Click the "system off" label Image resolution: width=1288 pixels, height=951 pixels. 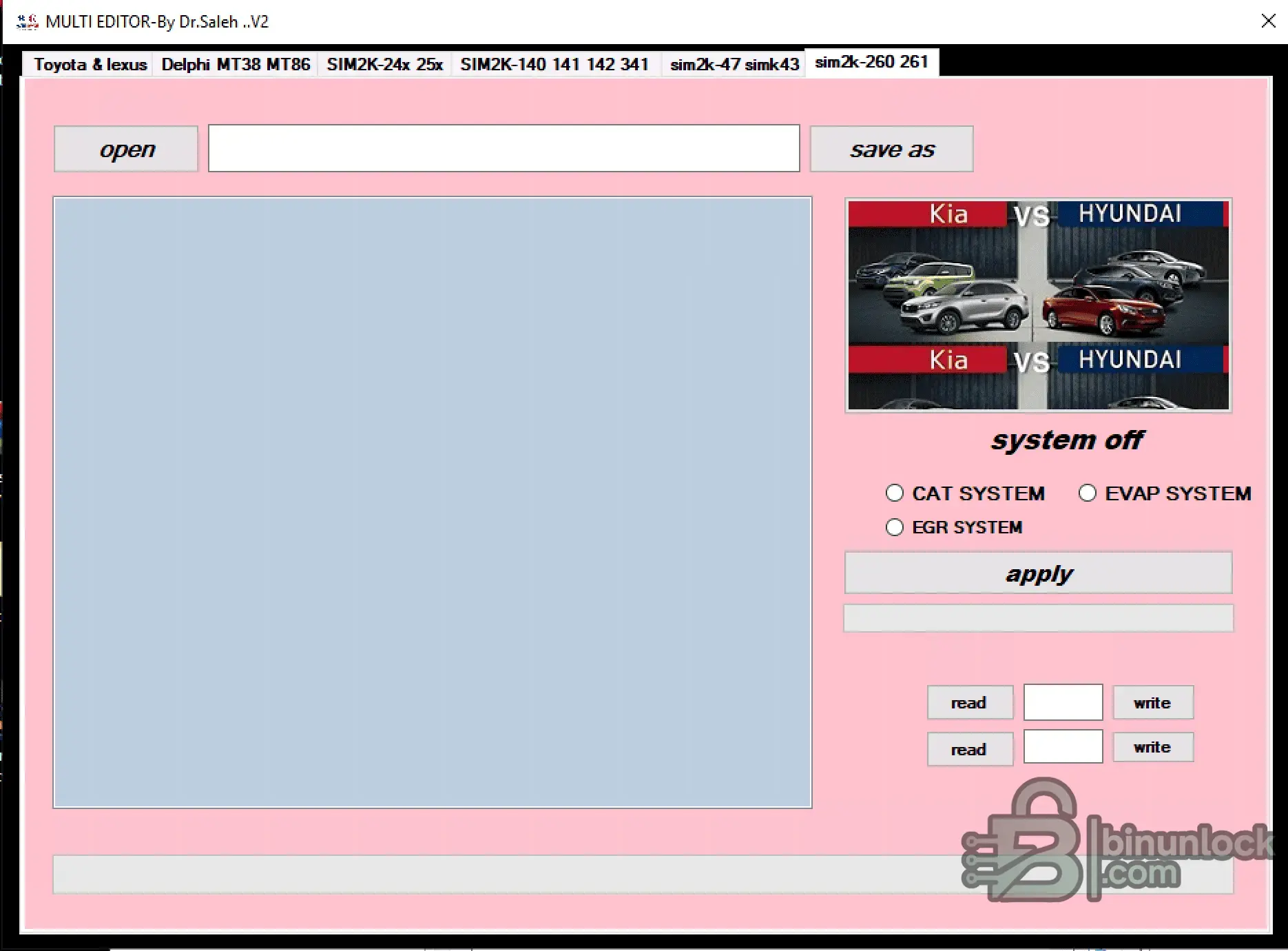1068,440
